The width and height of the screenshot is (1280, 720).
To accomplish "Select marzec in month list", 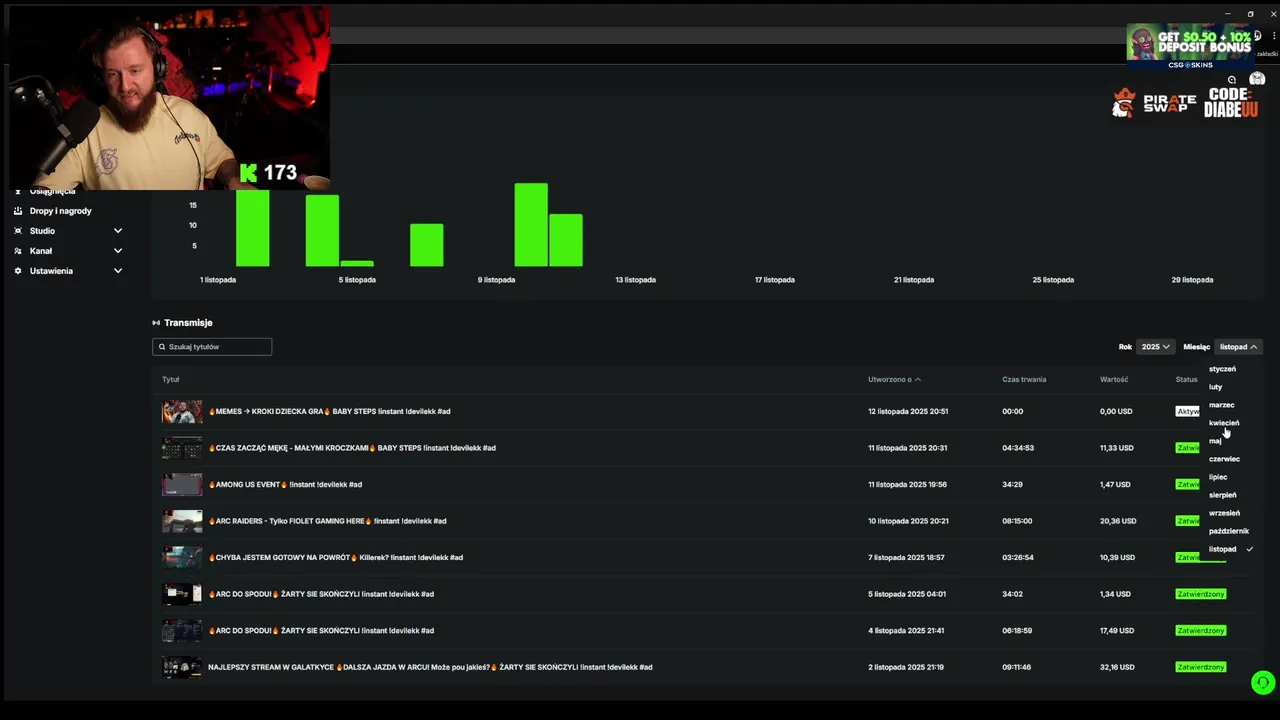I will (1221, 405).
